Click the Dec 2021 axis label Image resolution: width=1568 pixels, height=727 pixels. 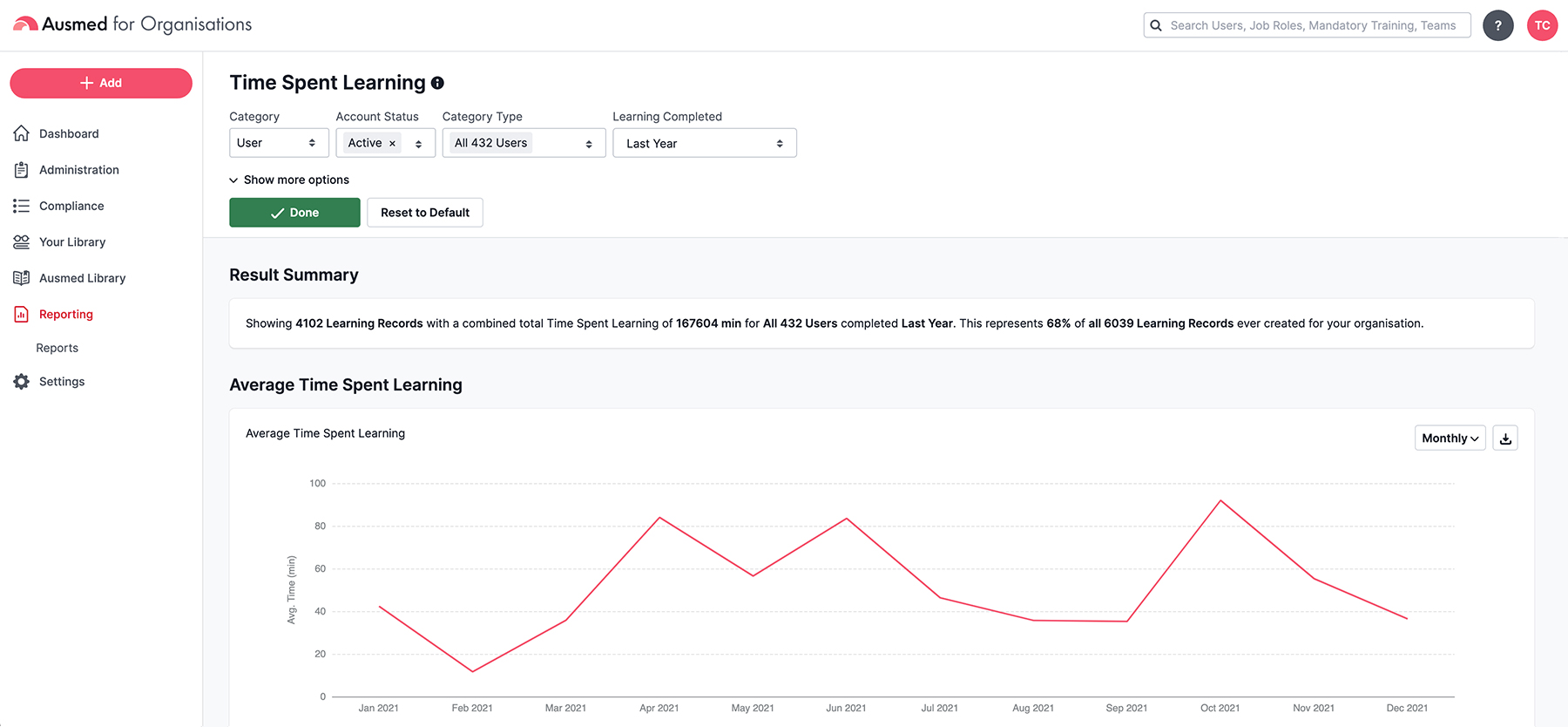coord(1407,708)
